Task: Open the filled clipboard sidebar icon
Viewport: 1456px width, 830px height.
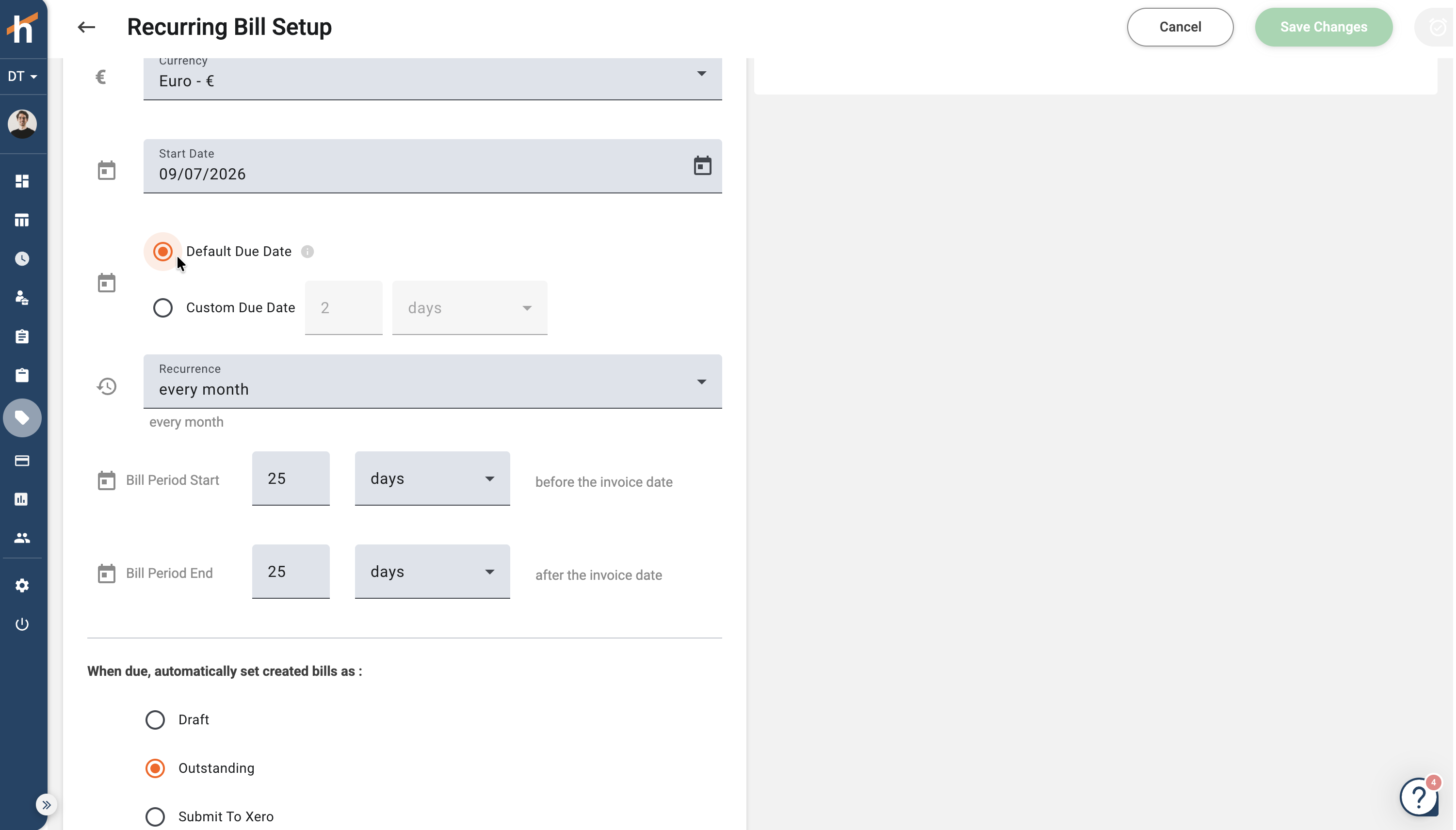Action: (x=22, y=375)
